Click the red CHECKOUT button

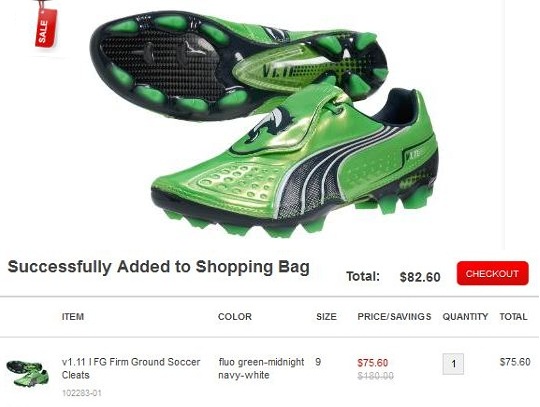492,273
